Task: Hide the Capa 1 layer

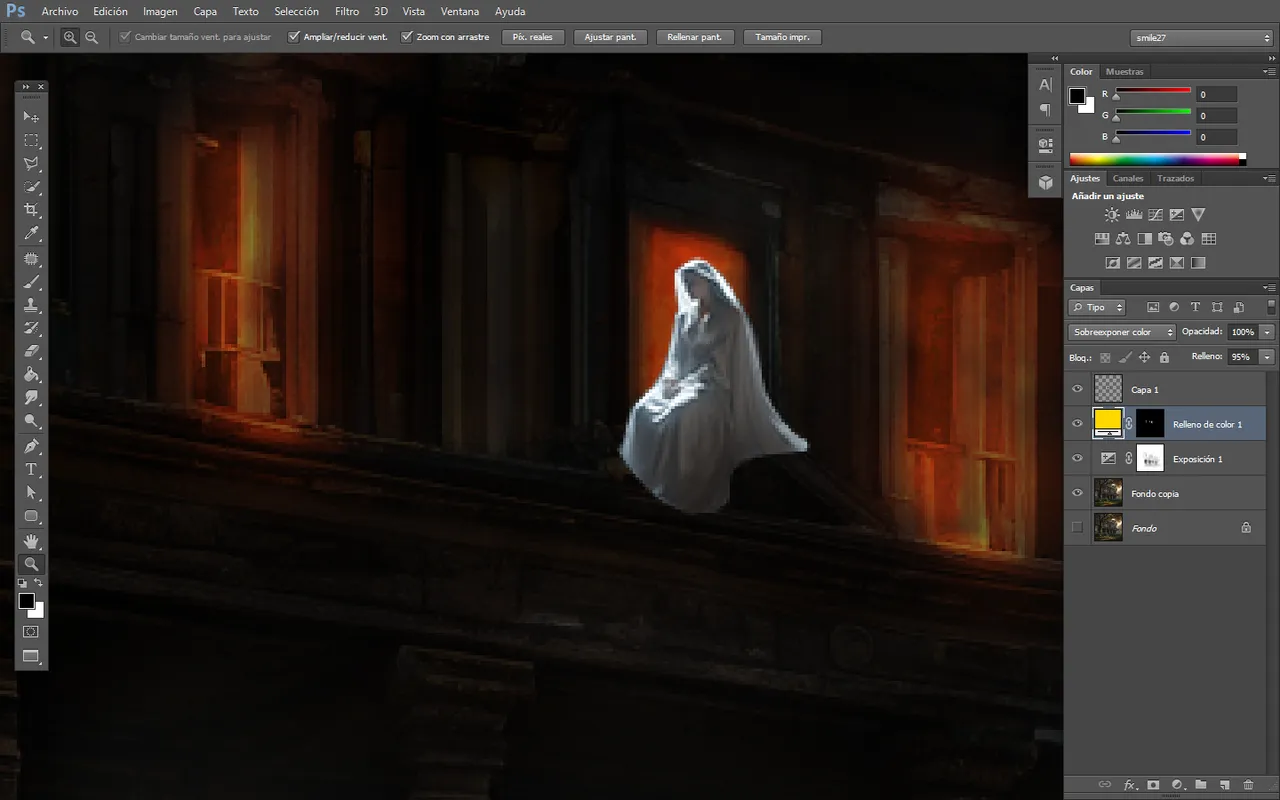Action: click(x=1077, y=389)
